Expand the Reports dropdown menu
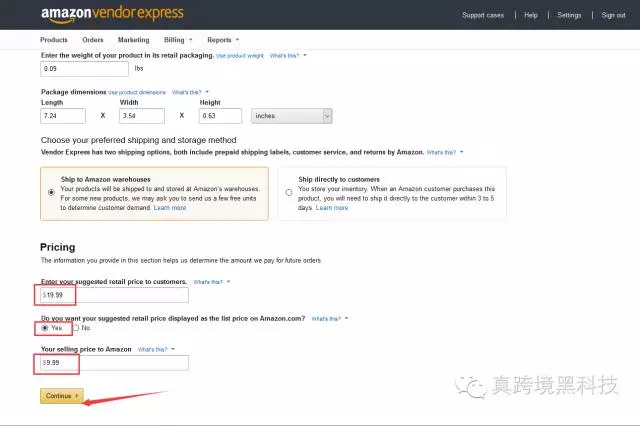 (223, 40)
